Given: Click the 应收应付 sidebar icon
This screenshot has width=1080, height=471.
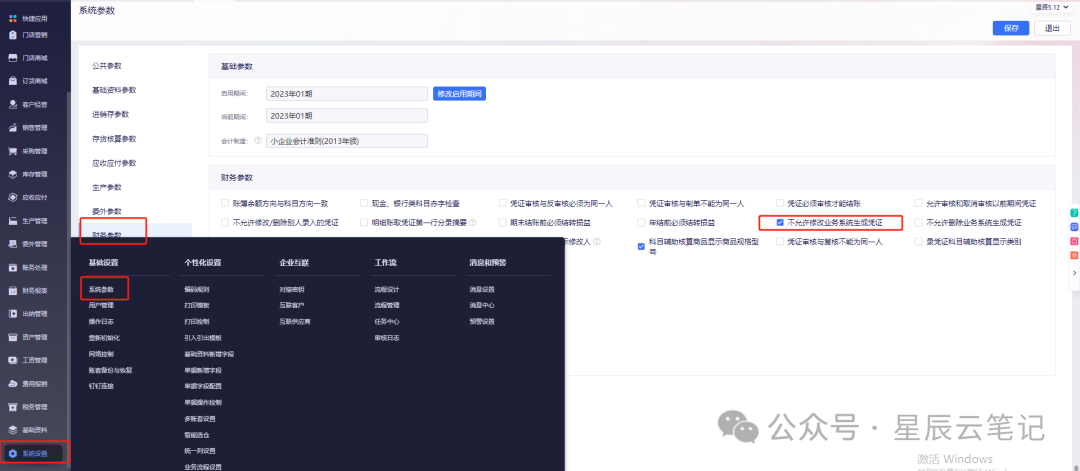Looking at the screenshot, I should pos(13,198).
